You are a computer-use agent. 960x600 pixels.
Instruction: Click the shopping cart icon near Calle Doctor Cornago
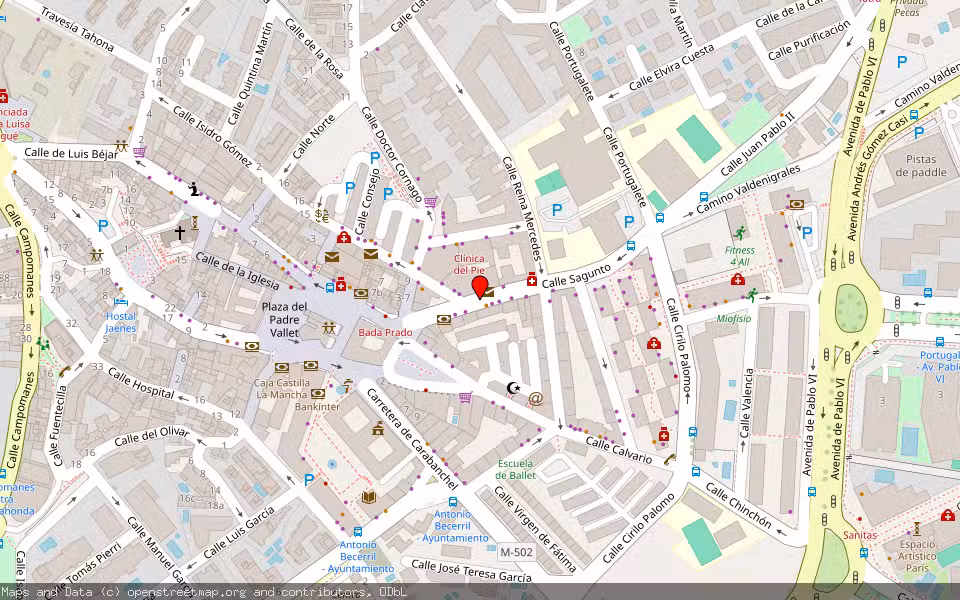click(x=430, y=201)
